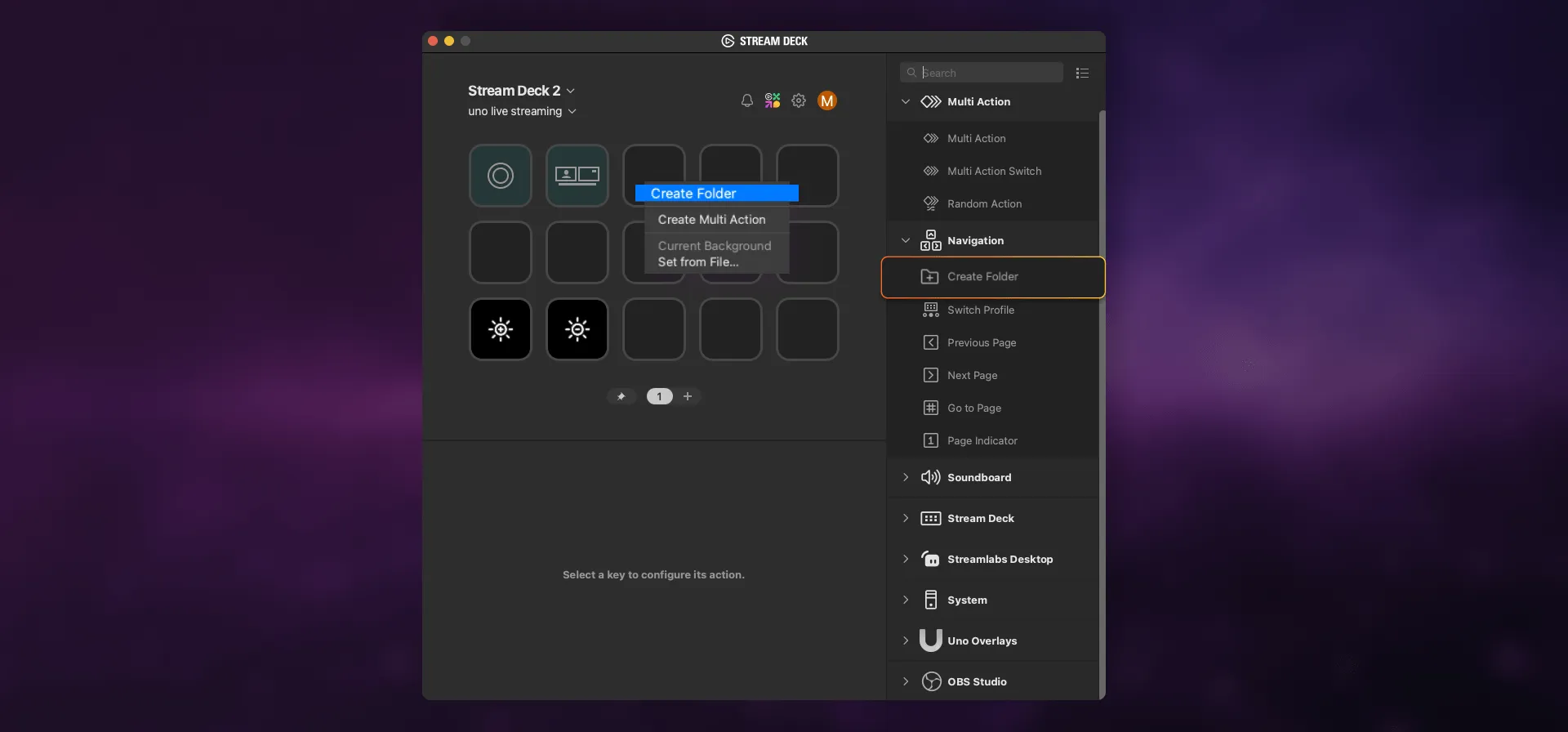This screenshot has height=732, width=1568.
Task: Select the brightness decrease key
Action: pos(577,329)
